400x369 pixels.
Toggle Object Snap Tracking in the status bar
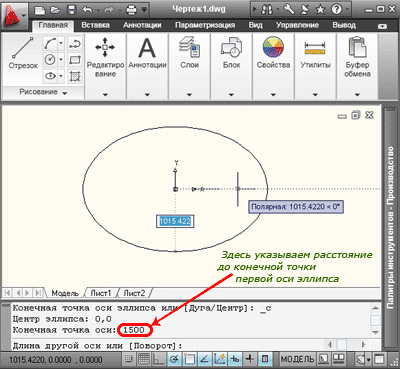point(204,359)
